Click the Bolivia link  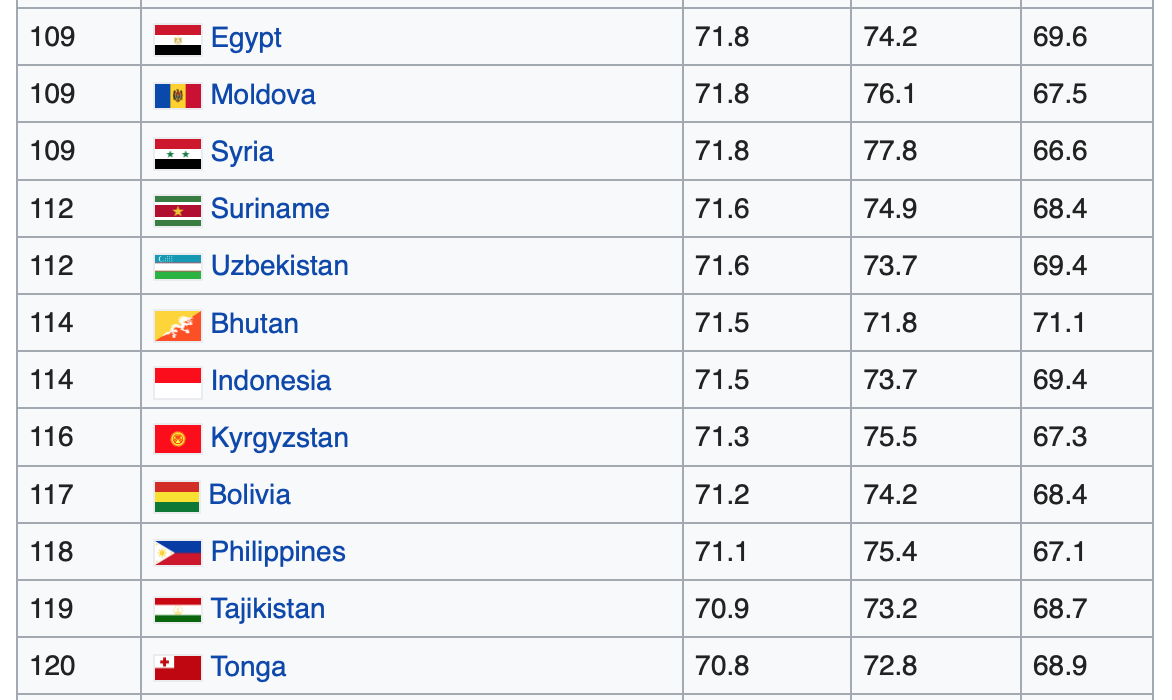[x=250, y=495]
